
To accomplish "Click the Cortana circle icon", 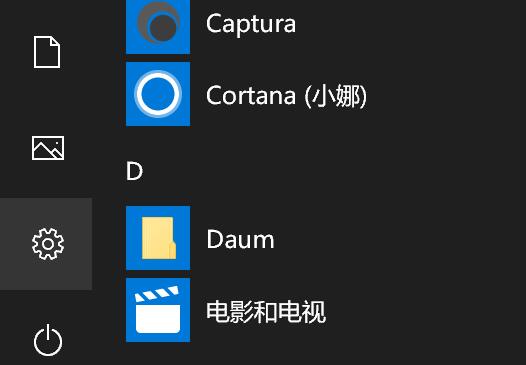I will pos(158,94).
